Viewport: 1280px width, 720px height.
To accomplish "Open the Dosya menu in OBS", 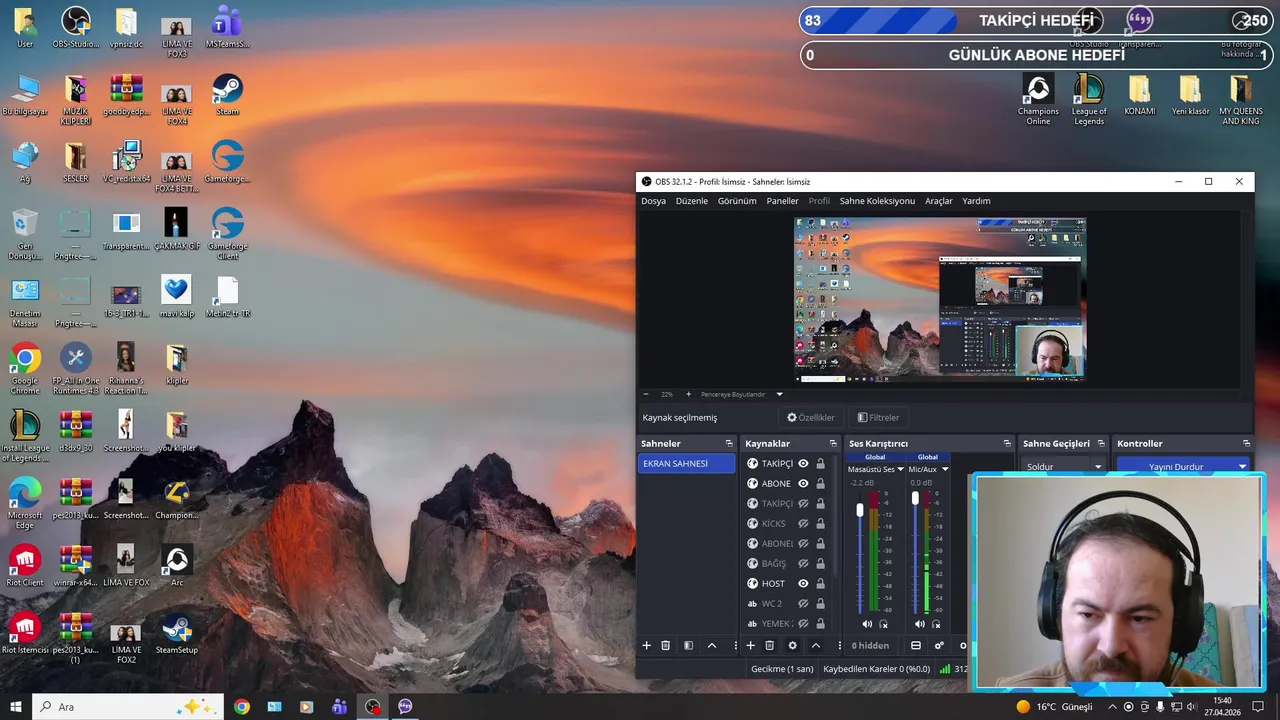I will (x=653, y=201).
